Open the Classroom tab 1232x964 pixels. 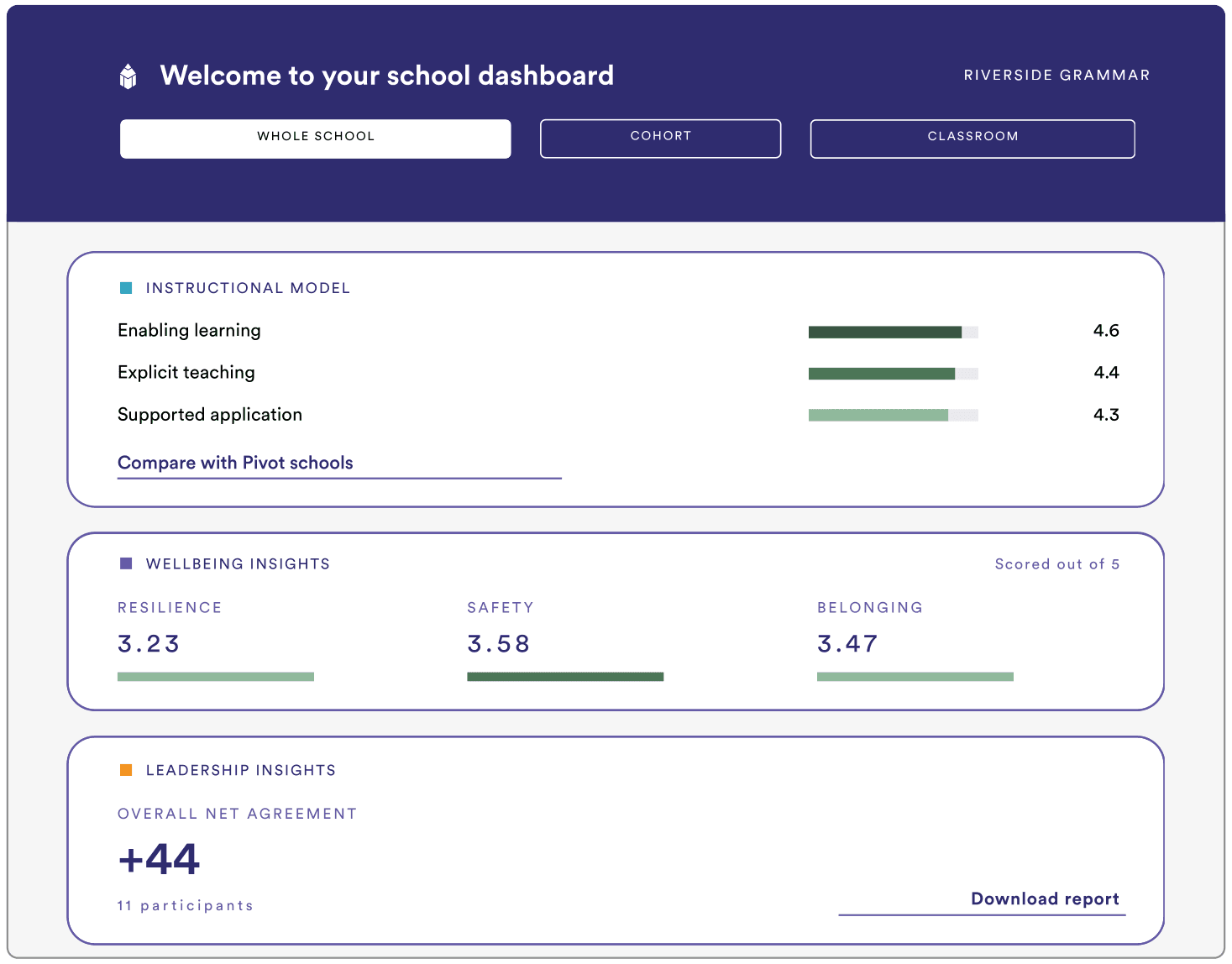tap(972, 139)
